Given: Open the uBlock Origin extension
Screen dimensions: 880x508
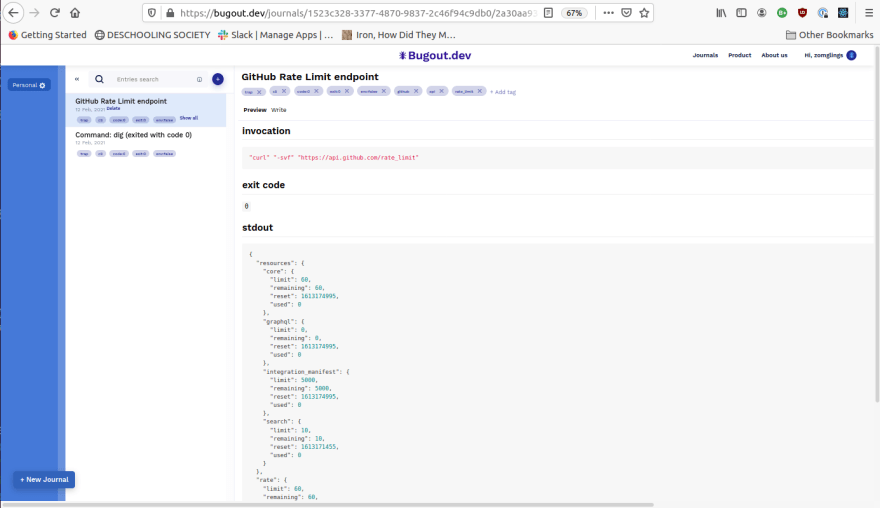Looking at the screenshot, I should click(x=803, y=12).
